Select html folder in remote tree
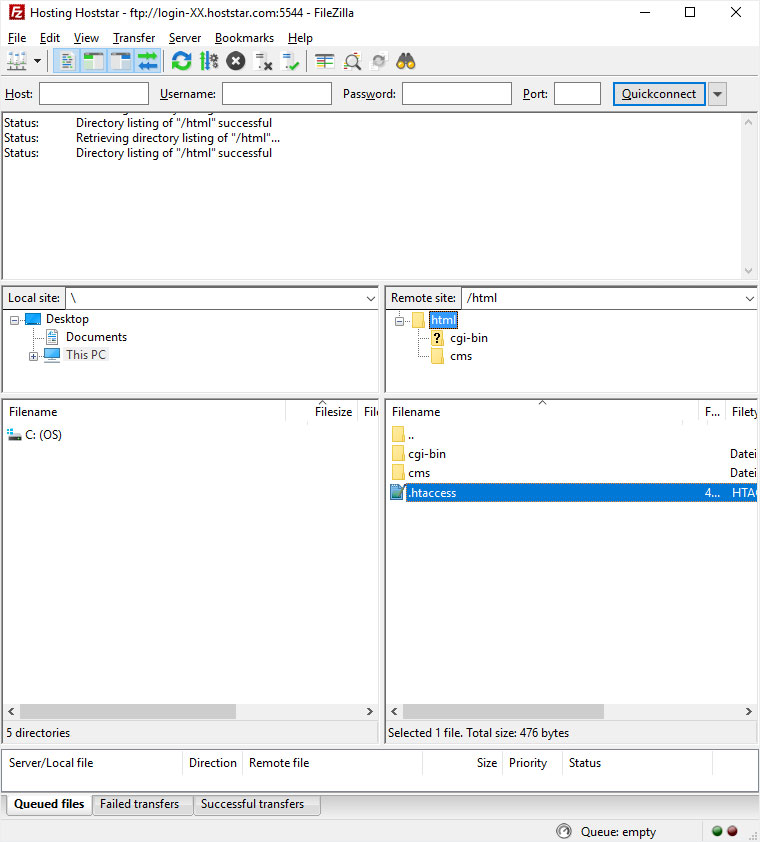This screenshot has width=760, height=842. click(x=443, y=321)
